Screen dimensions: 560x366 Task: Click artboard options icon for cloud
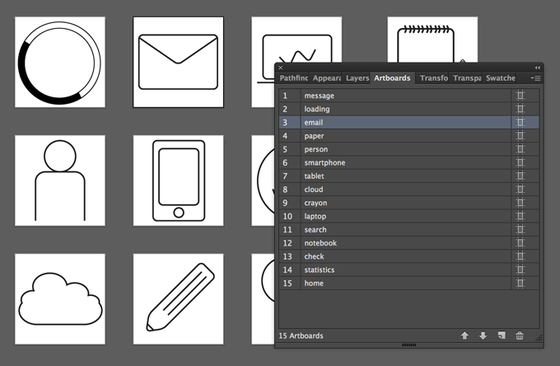[x=520, y=189]
